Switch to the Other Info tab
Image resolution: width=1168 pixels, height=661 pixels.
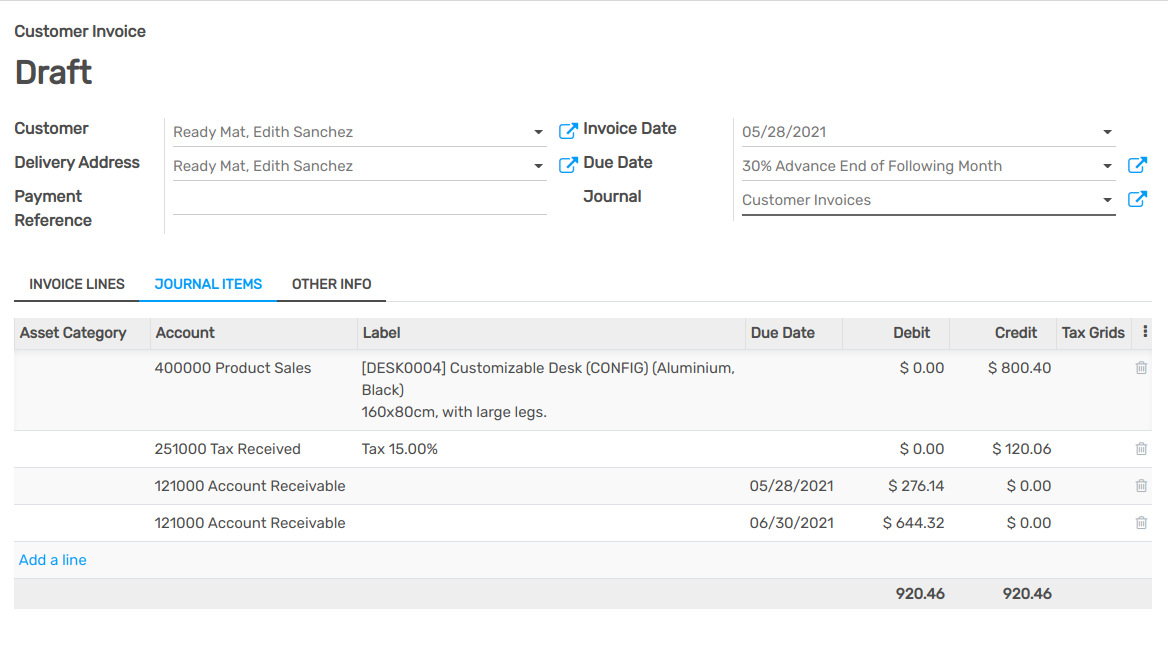click(331, 284)
